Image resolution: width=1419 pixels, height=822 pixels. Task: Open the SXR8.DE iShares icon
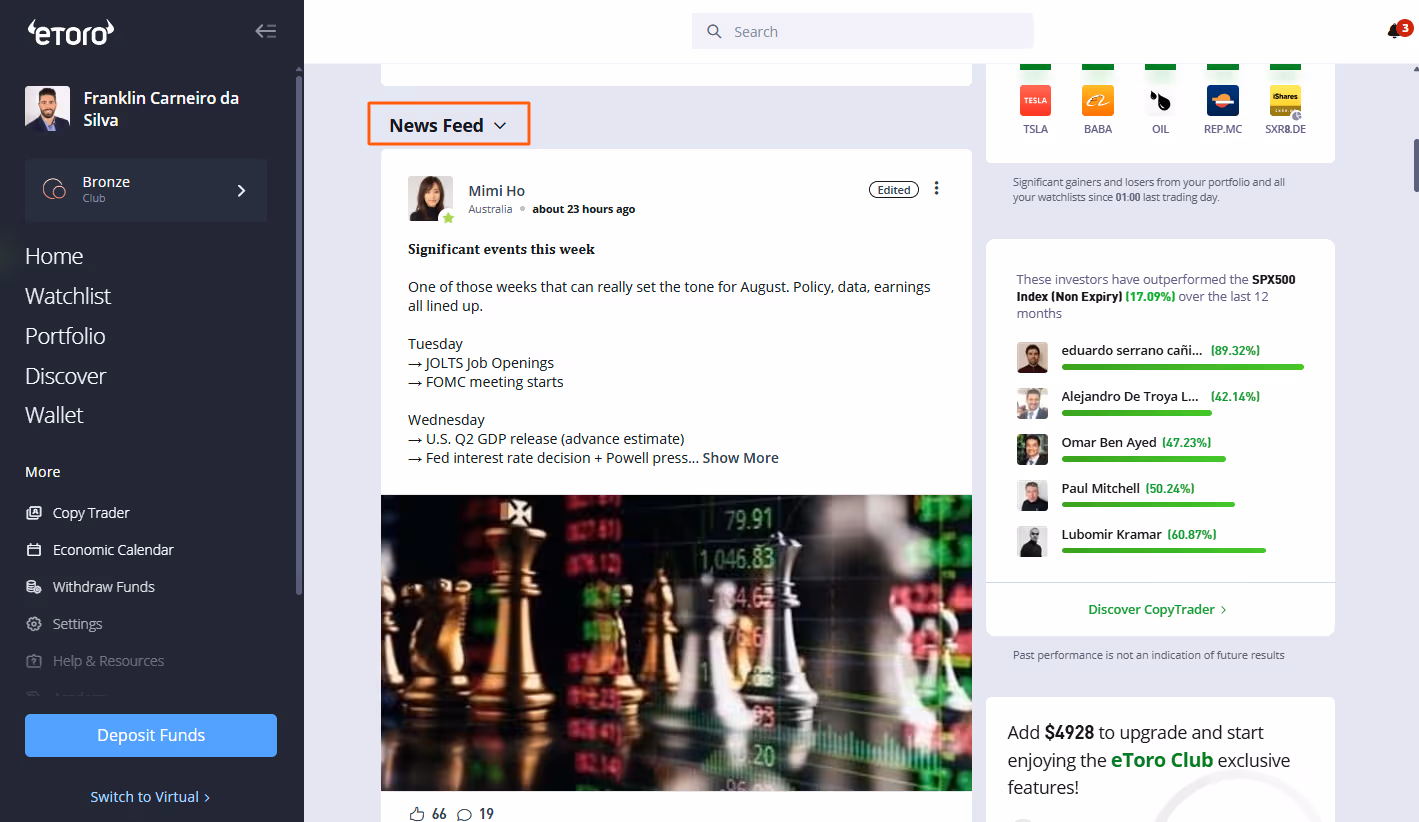tap(1285, 100)
